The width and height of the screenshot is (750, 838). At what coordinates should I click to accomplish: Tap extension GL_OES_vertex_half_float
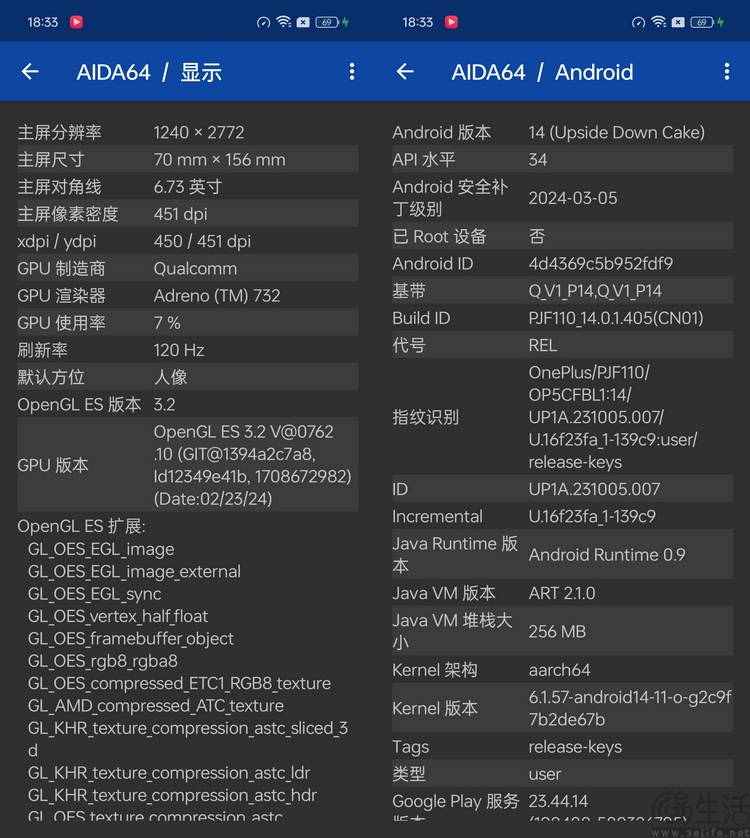(x=118, y=616)
